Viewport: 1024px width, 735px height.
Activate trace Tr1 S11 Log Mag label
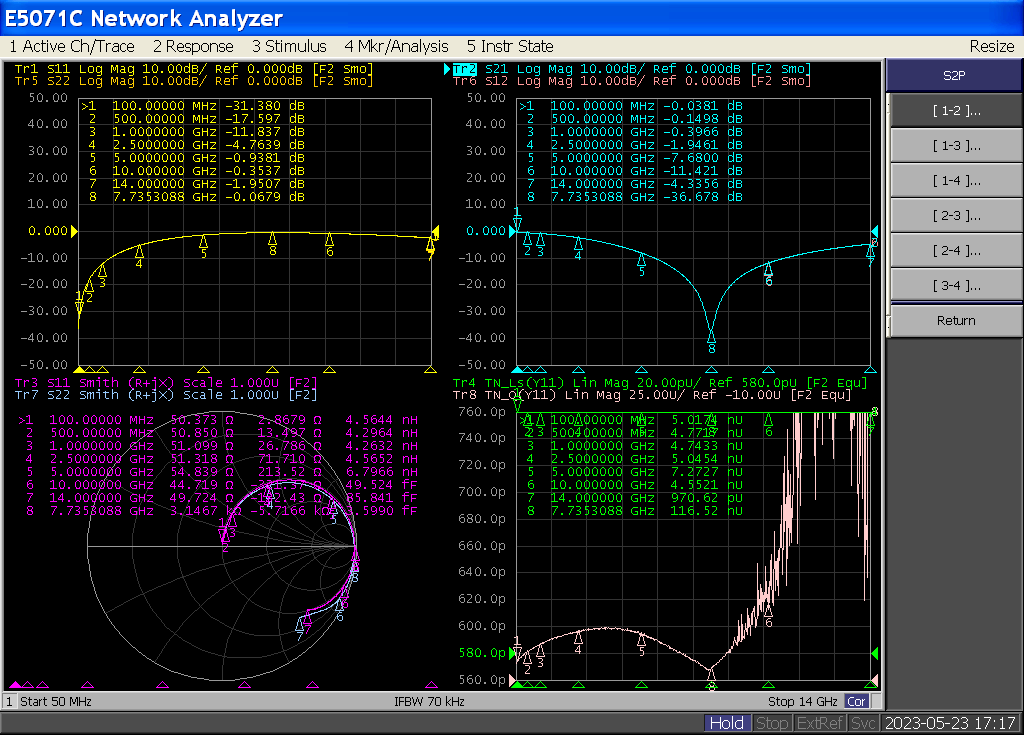coord(194,69)
